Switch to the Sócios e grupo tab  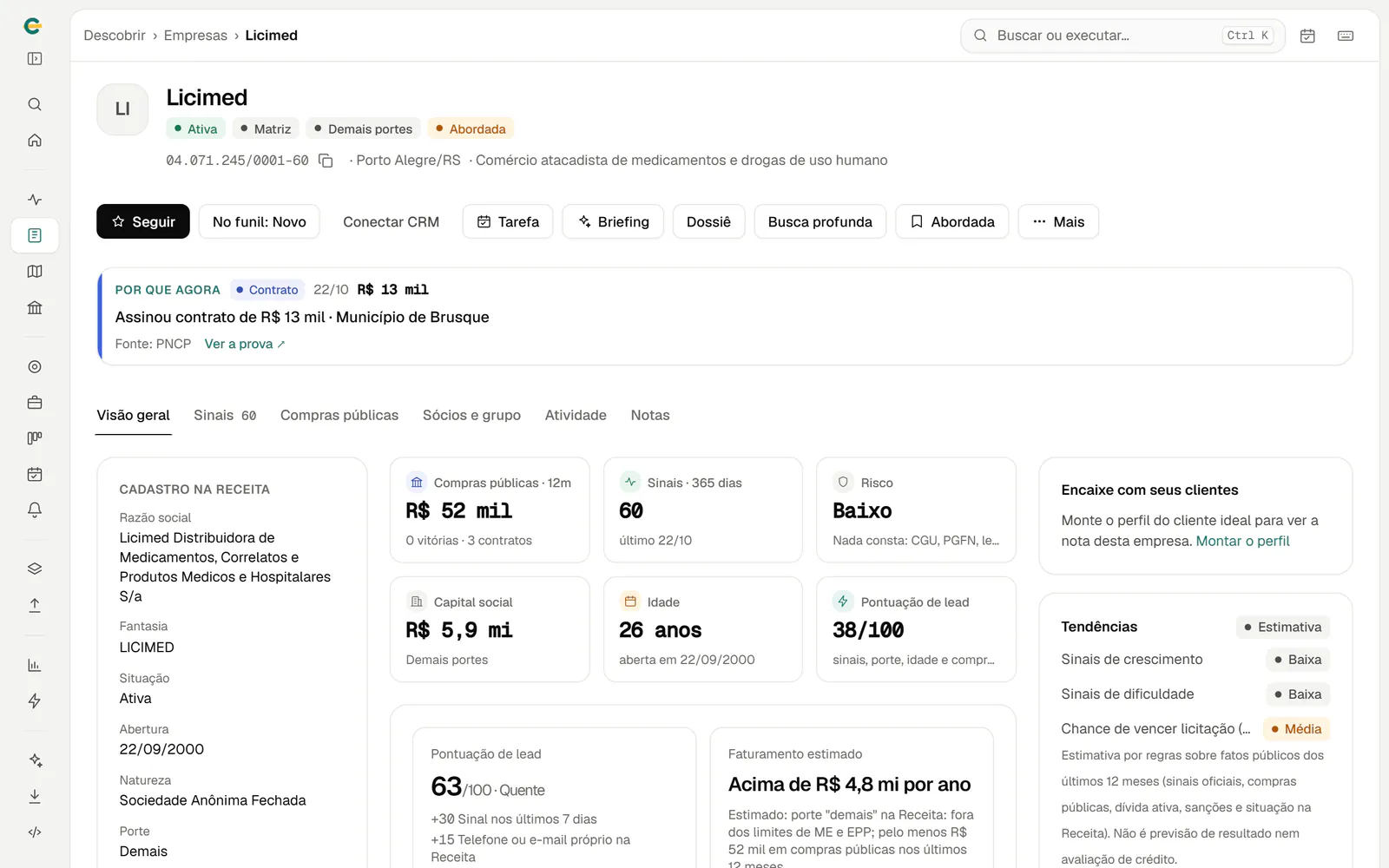pyautogui.click(x=471, y=415)
